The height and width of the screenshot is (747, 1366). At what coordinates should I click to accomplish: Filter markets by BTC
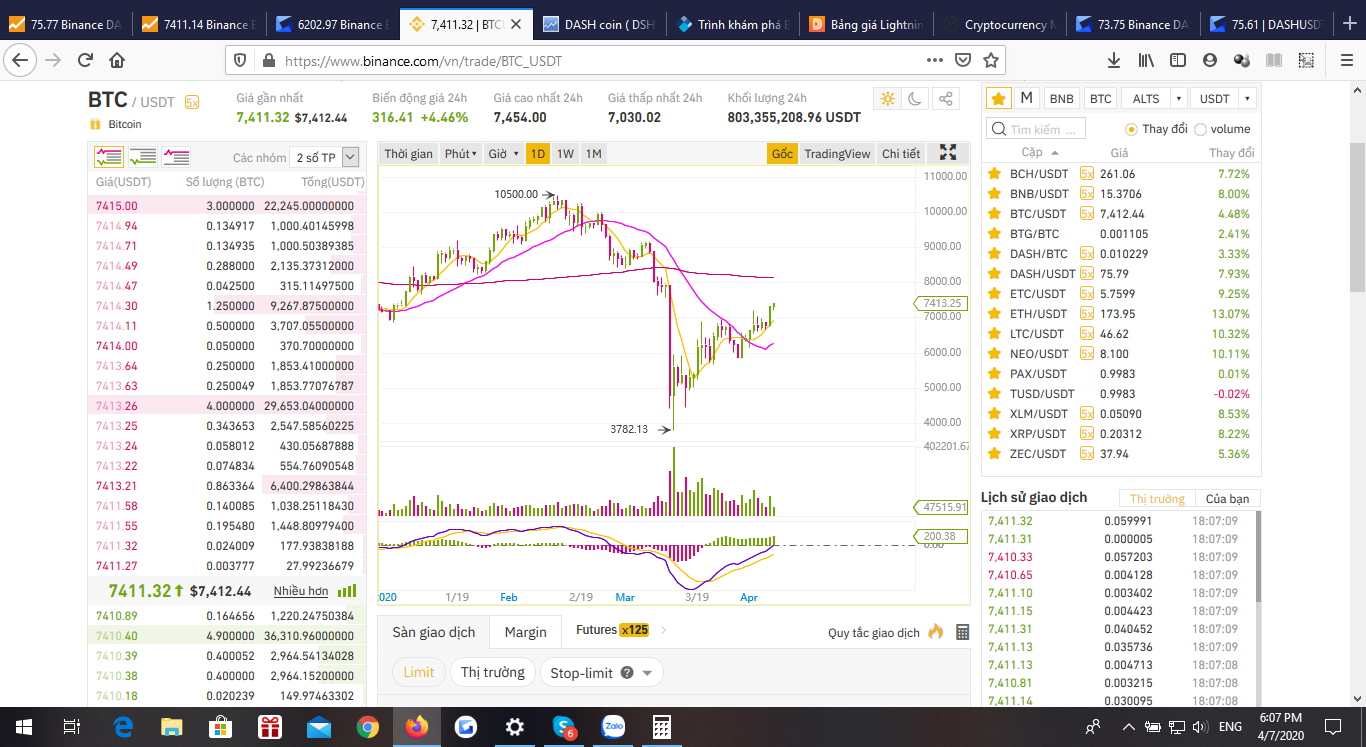click(x=1100, y=98)
